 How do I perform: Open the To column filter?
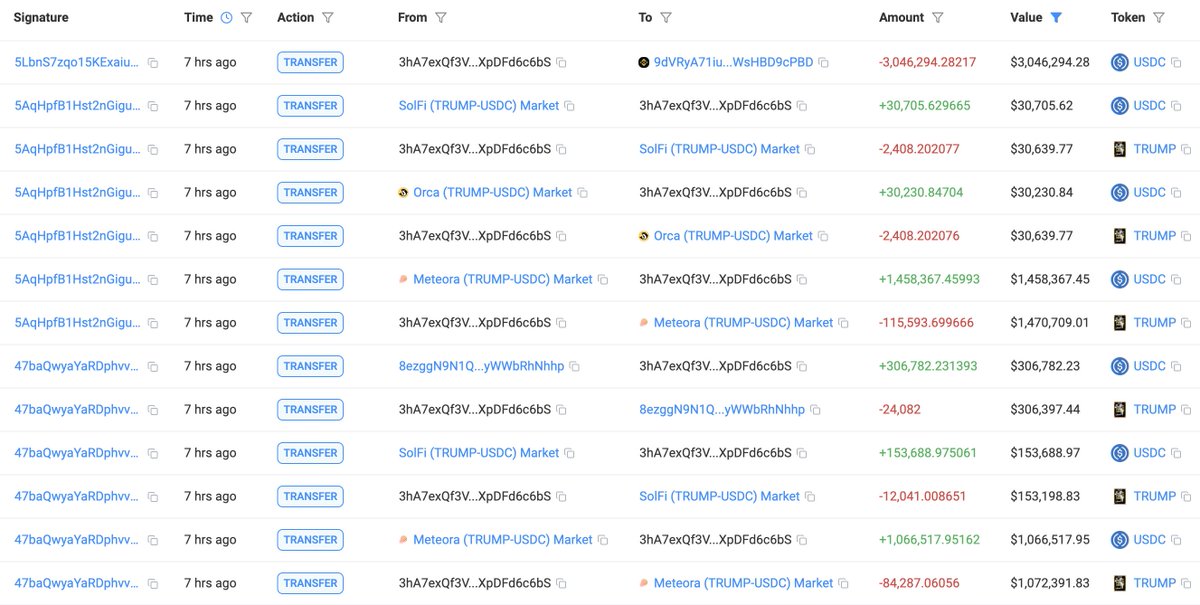pyautogui.click(x=666, y=17)
